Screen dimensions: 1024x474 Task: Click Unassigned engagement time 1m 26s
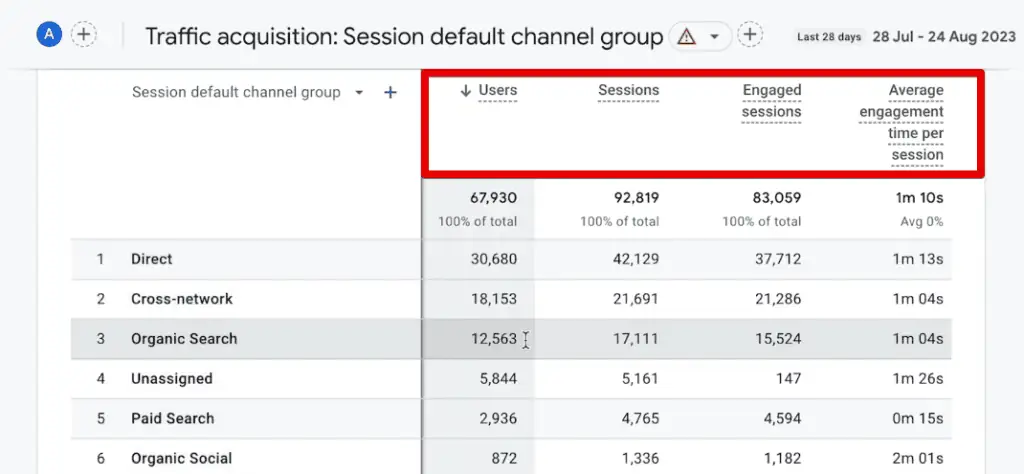[918, 379]
